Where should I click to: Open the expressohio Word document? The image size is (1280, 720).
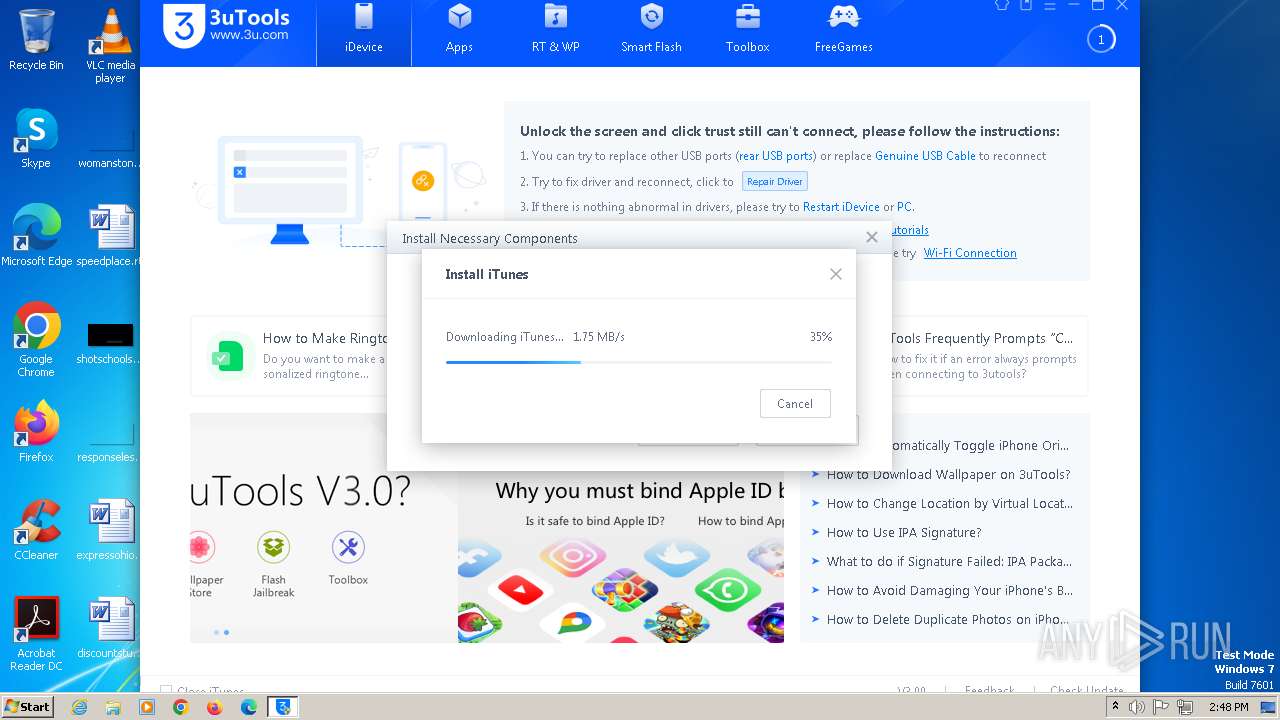click(x=110, y=530)
